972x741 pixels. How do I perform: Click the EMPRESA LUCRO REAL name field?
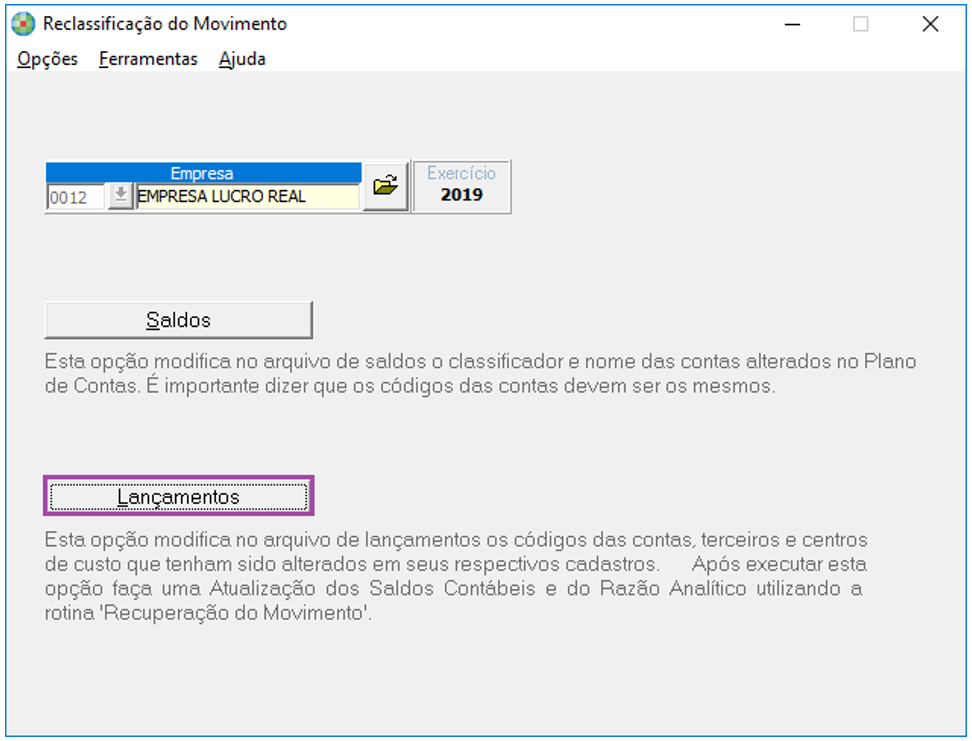(247, 197)
